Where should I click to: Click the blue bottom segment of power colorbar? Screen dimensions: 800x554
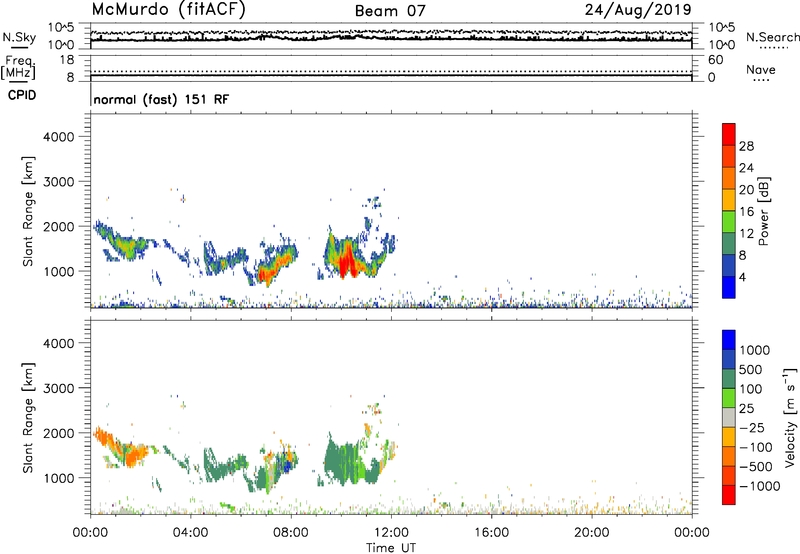point(729,287)
